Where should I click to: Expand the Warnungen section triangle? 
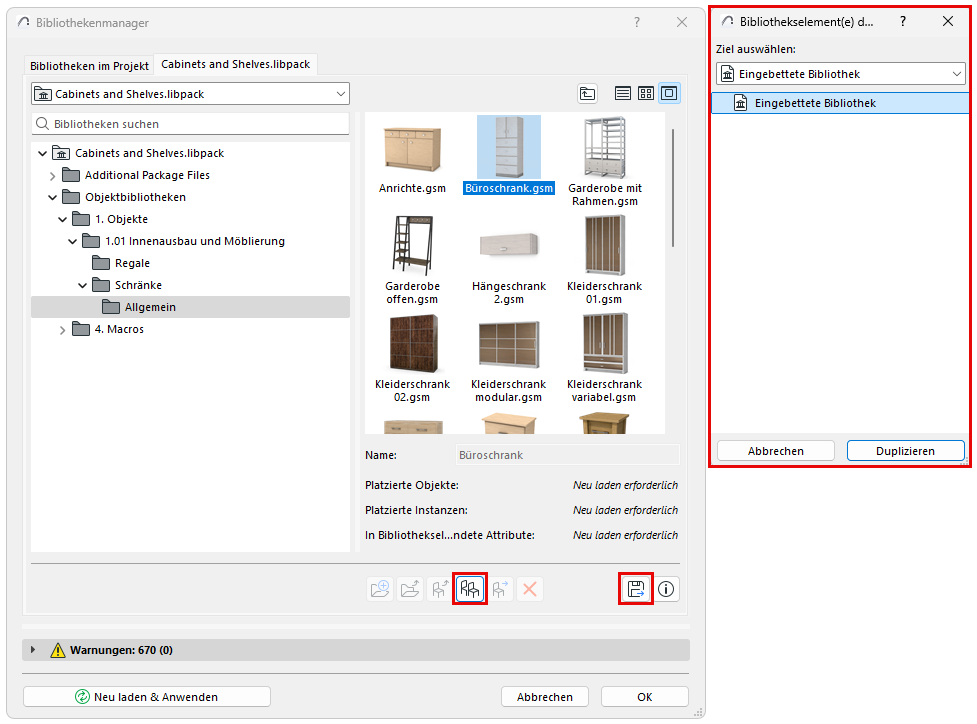(x=32, y=650)
